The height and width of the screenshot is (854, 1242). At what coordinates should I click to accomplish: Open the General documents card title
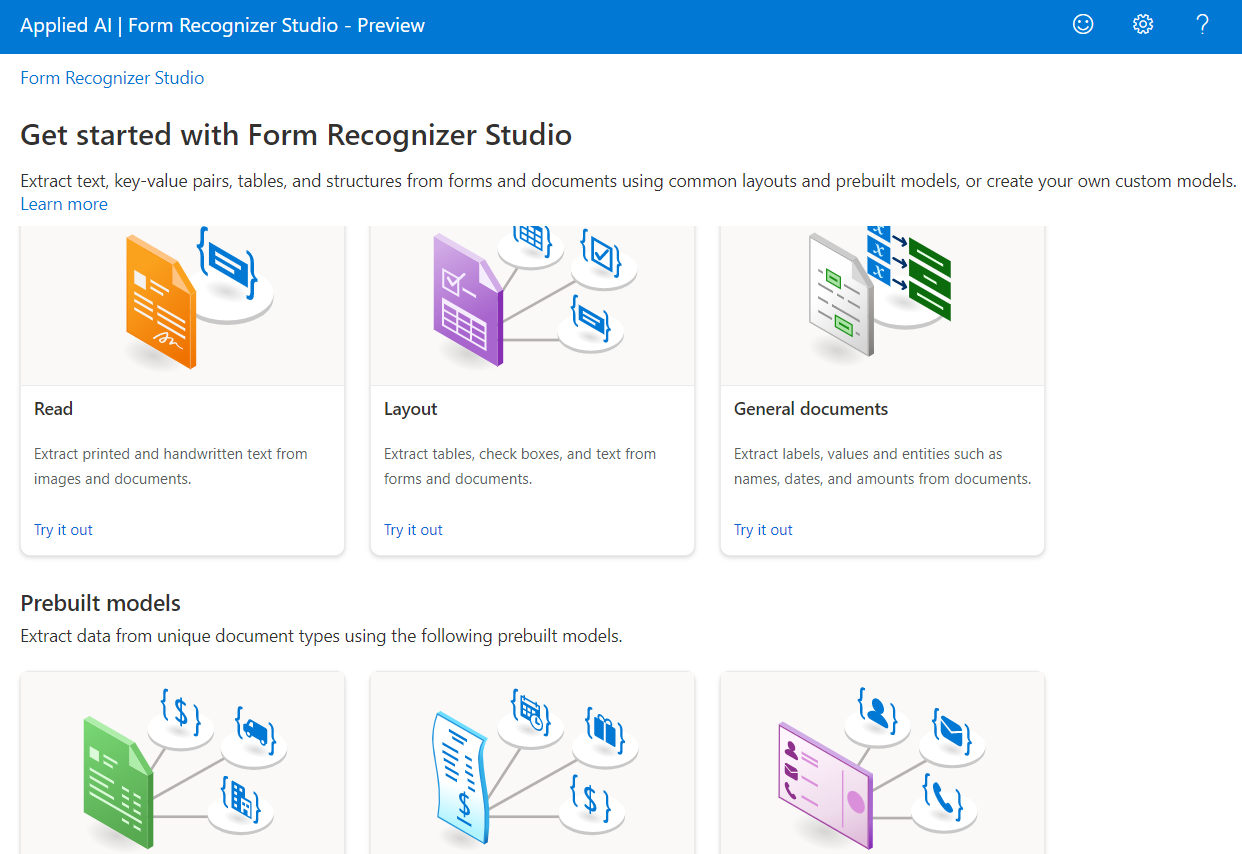click(811, 409)
